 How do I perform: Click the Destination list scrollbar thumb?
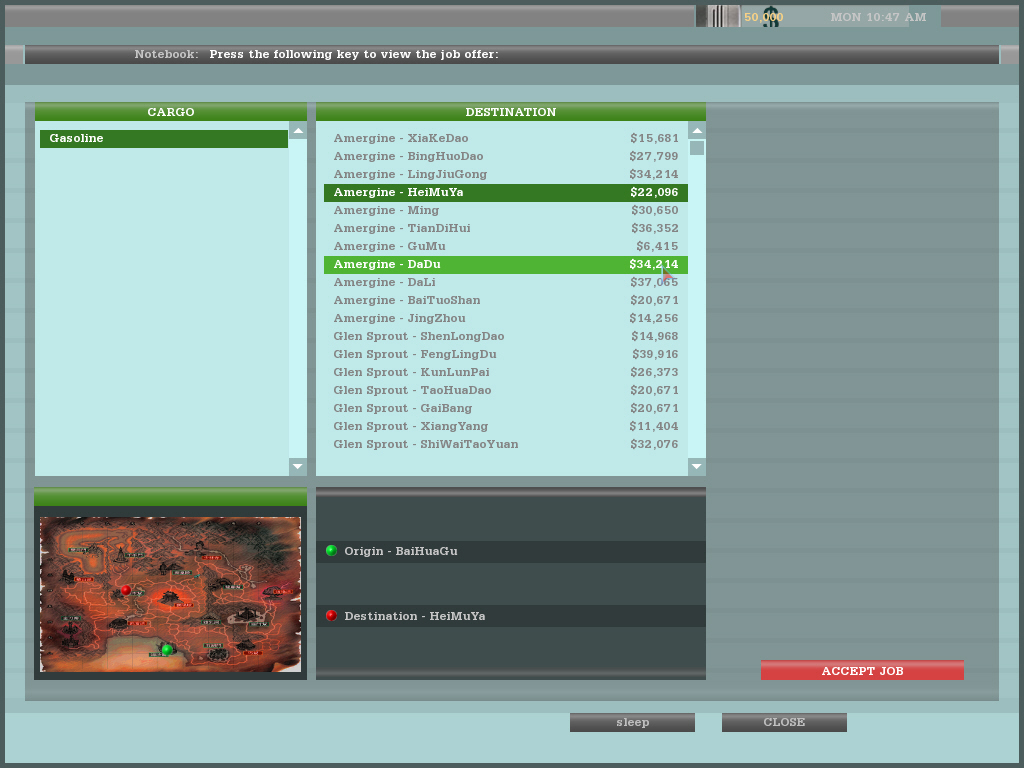point(697,148)
